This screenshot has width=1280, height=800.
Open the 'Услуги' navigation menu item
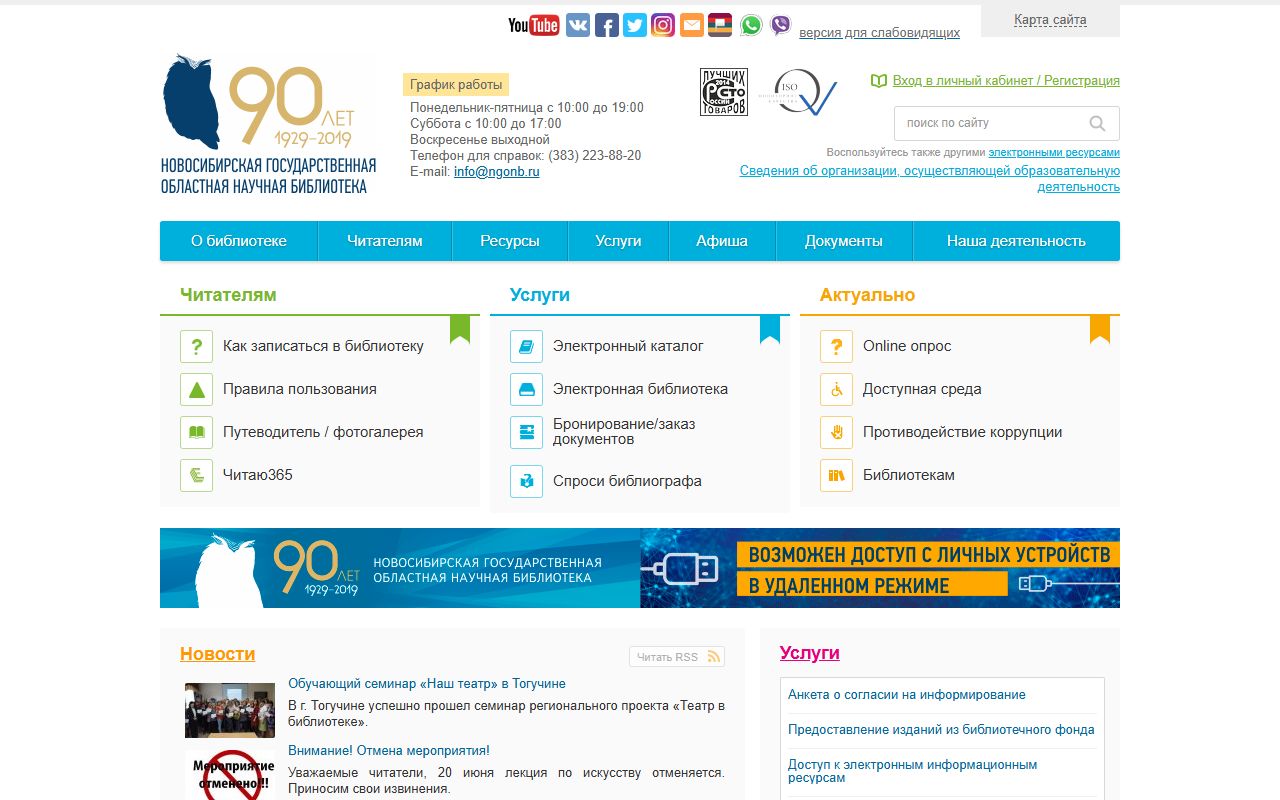(x=618, y=241)
